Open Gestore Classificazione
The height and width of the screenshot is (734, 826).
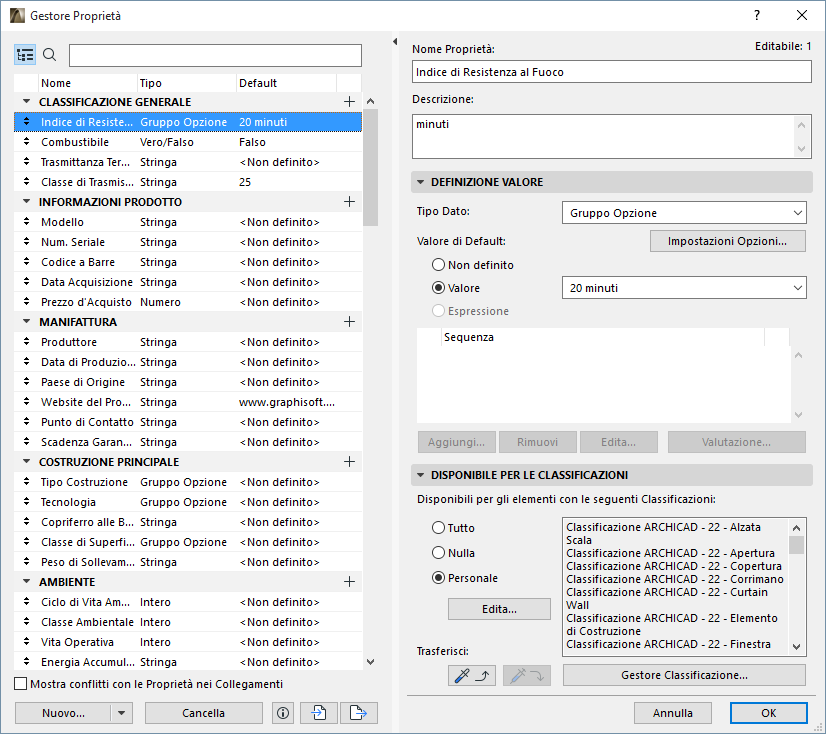(684, 675)
